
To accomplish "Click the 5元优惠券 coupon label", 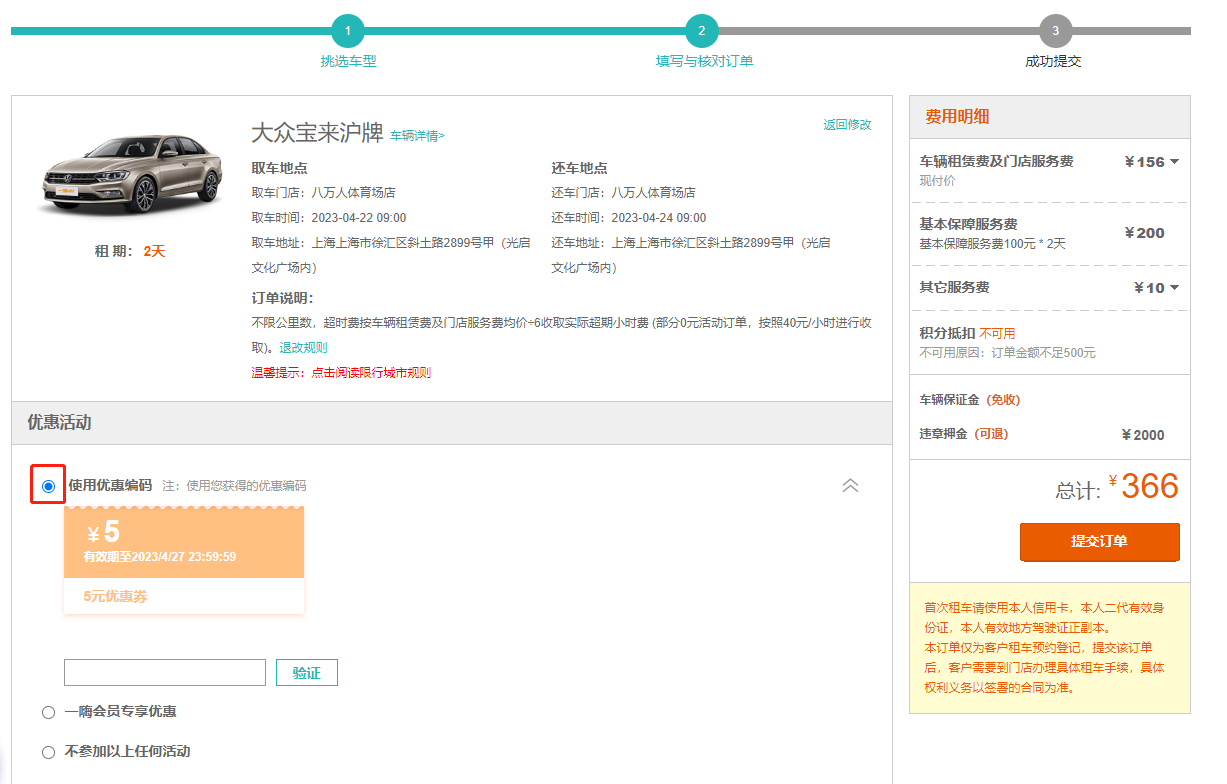I will coord(116,596).
